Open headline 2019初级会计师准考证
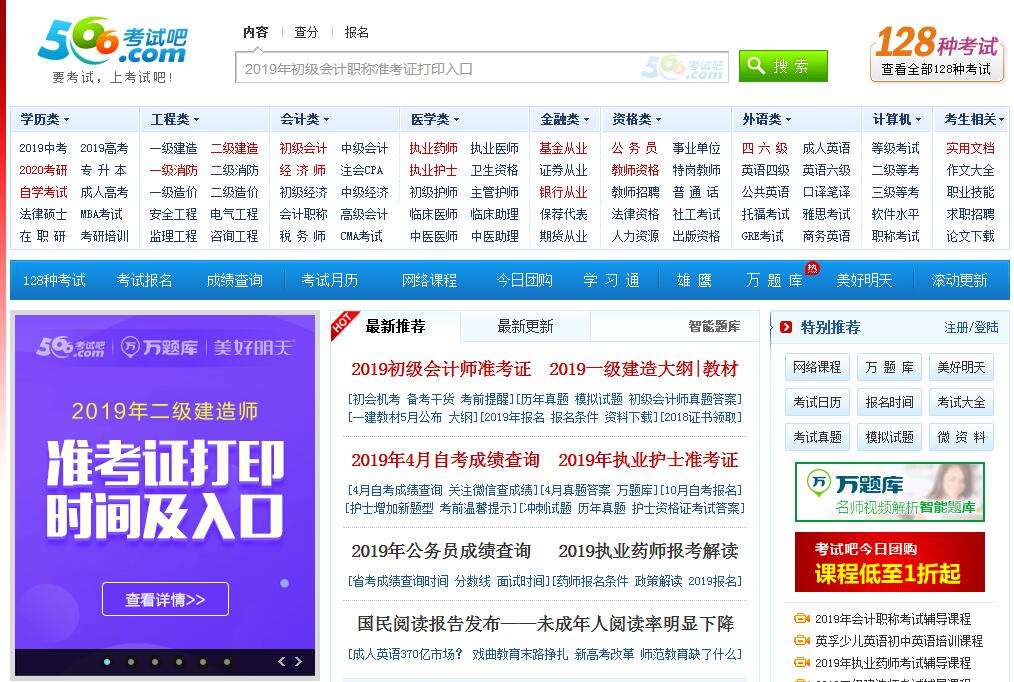Screen dimensions: 1014x682 441,369
